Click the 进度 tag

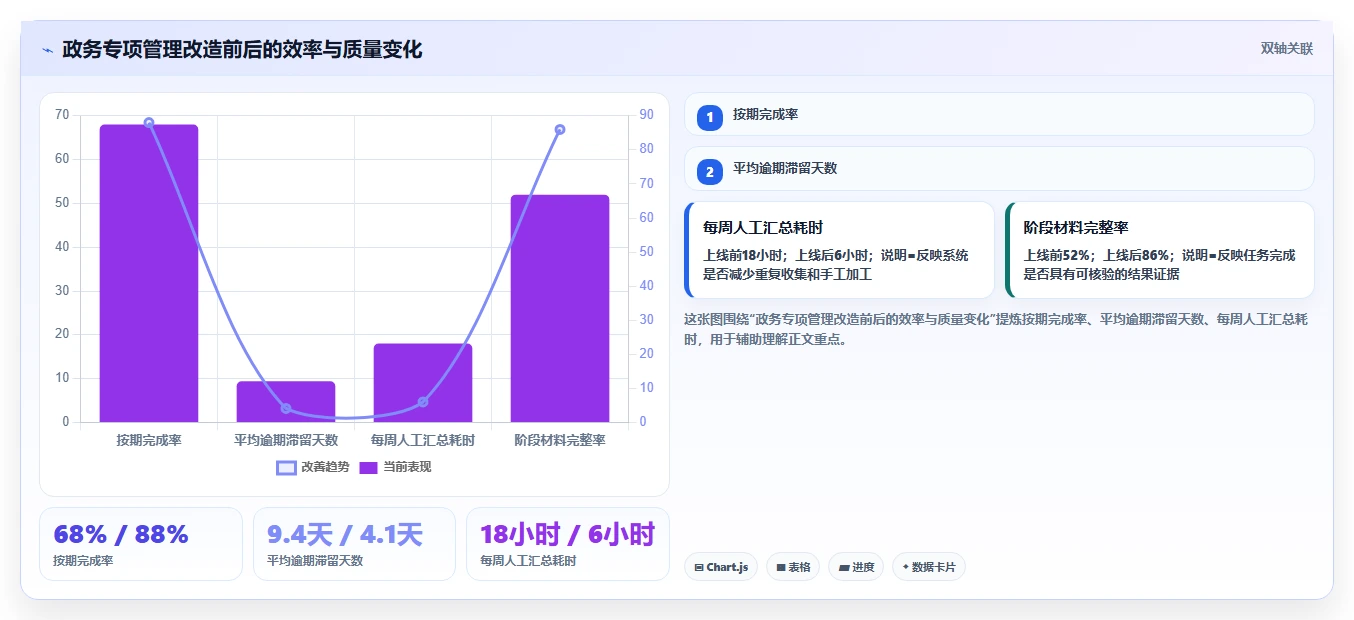(x=856, y=567)
